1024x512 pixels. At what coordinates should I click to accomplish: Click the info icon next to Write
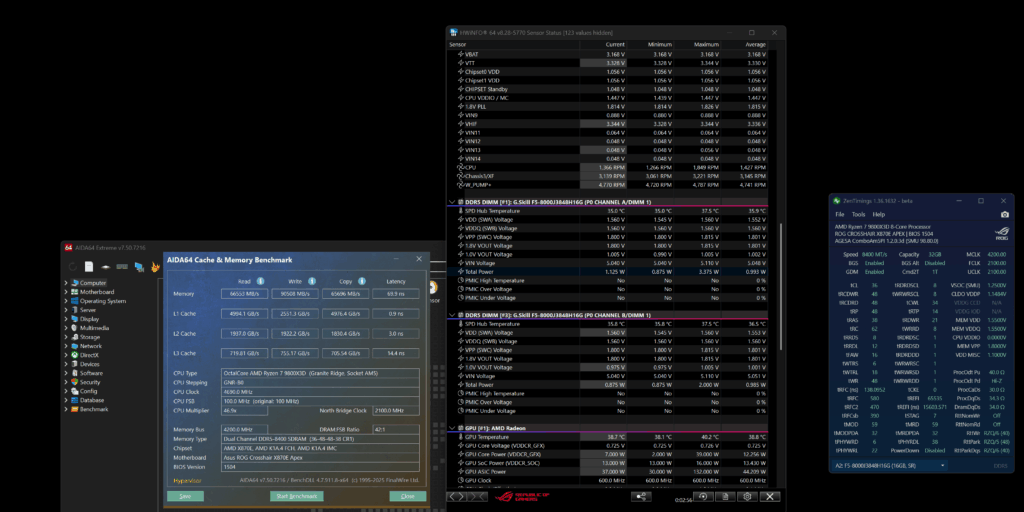312,281
